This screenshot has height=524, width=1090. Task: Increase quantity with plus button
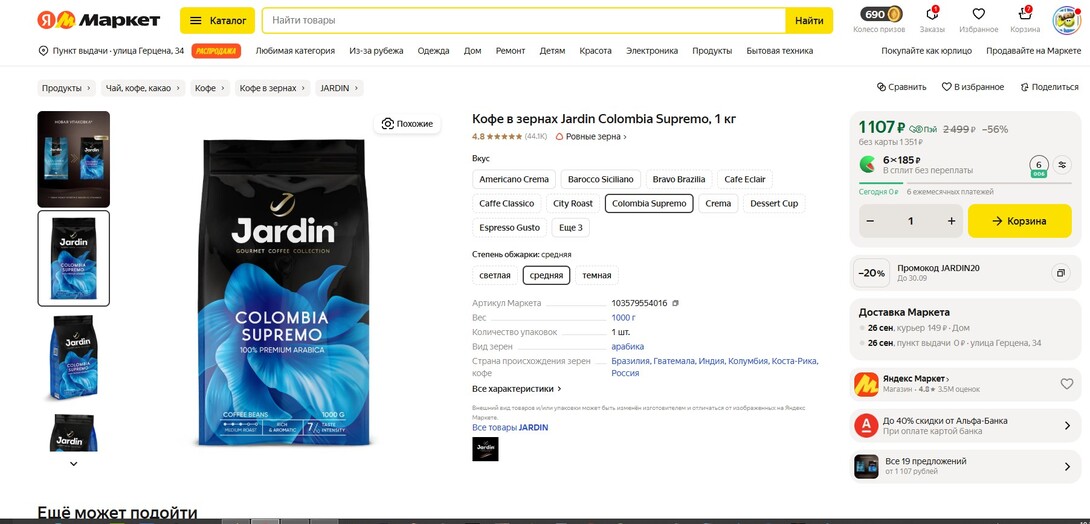tap(951, 221)
